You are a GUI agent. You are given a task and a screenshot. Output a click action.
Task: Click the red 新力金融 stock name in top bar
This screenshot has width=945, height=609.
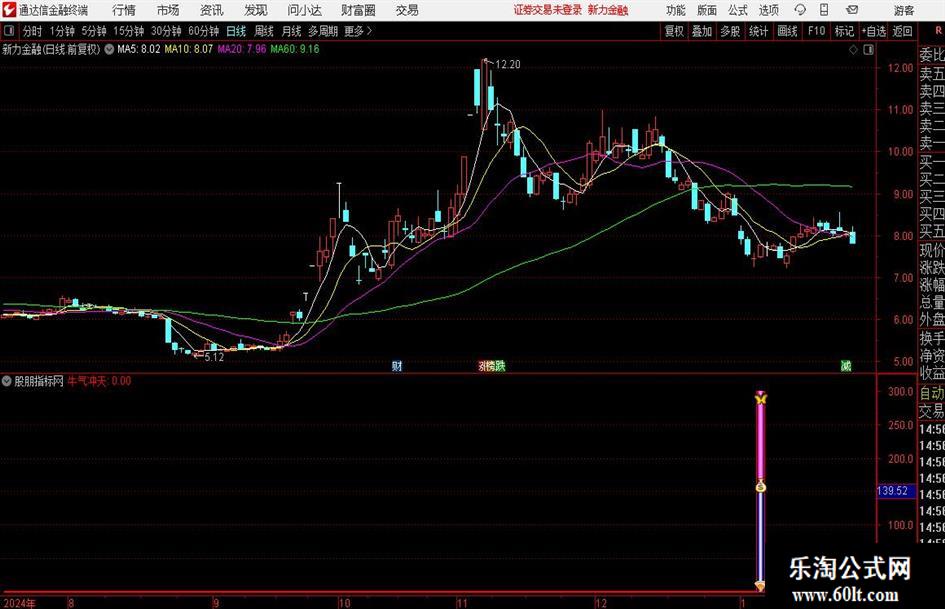608,10
